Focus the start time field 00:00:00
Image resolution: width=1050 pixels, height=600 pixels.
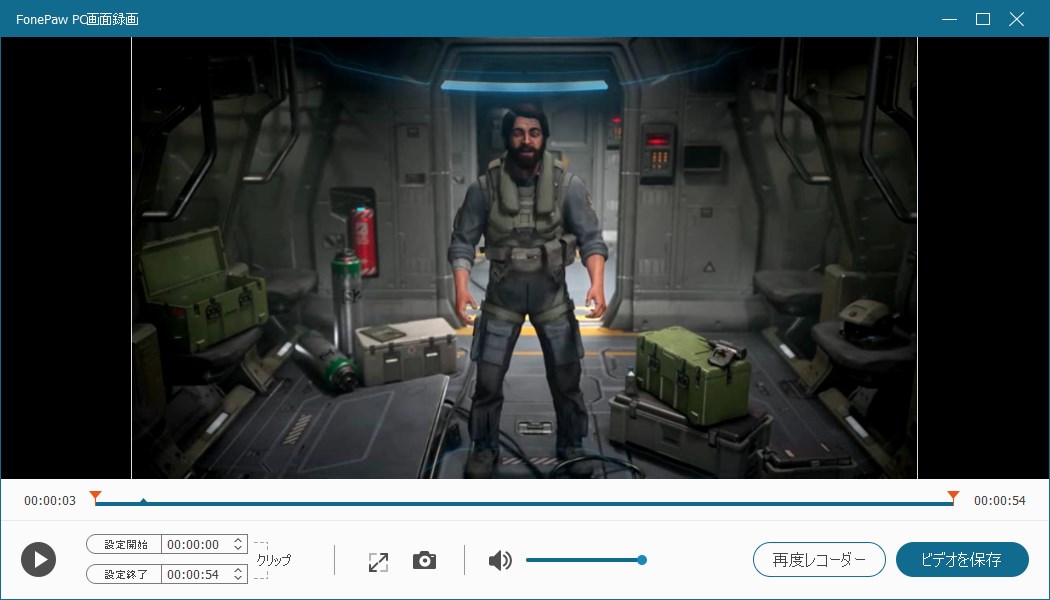click(x=193, y=544)
